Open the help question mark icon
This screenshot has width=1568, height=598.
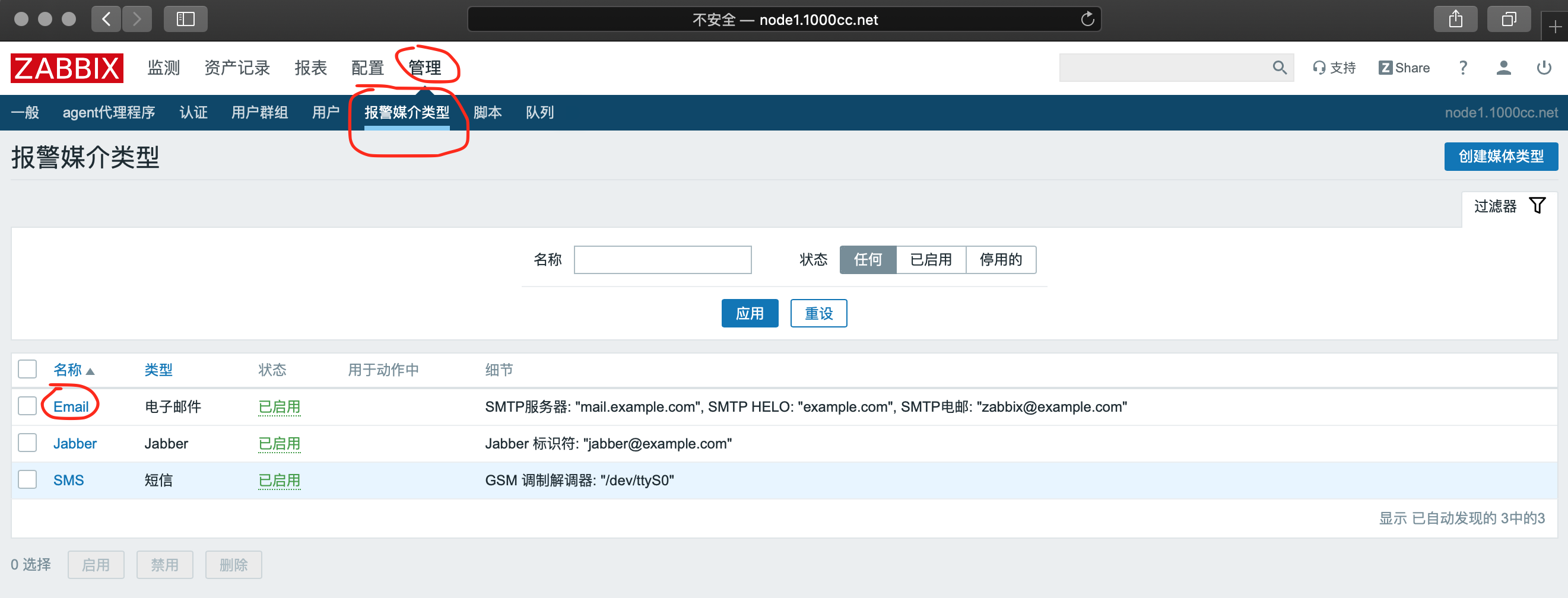(x=1463, y=68)
